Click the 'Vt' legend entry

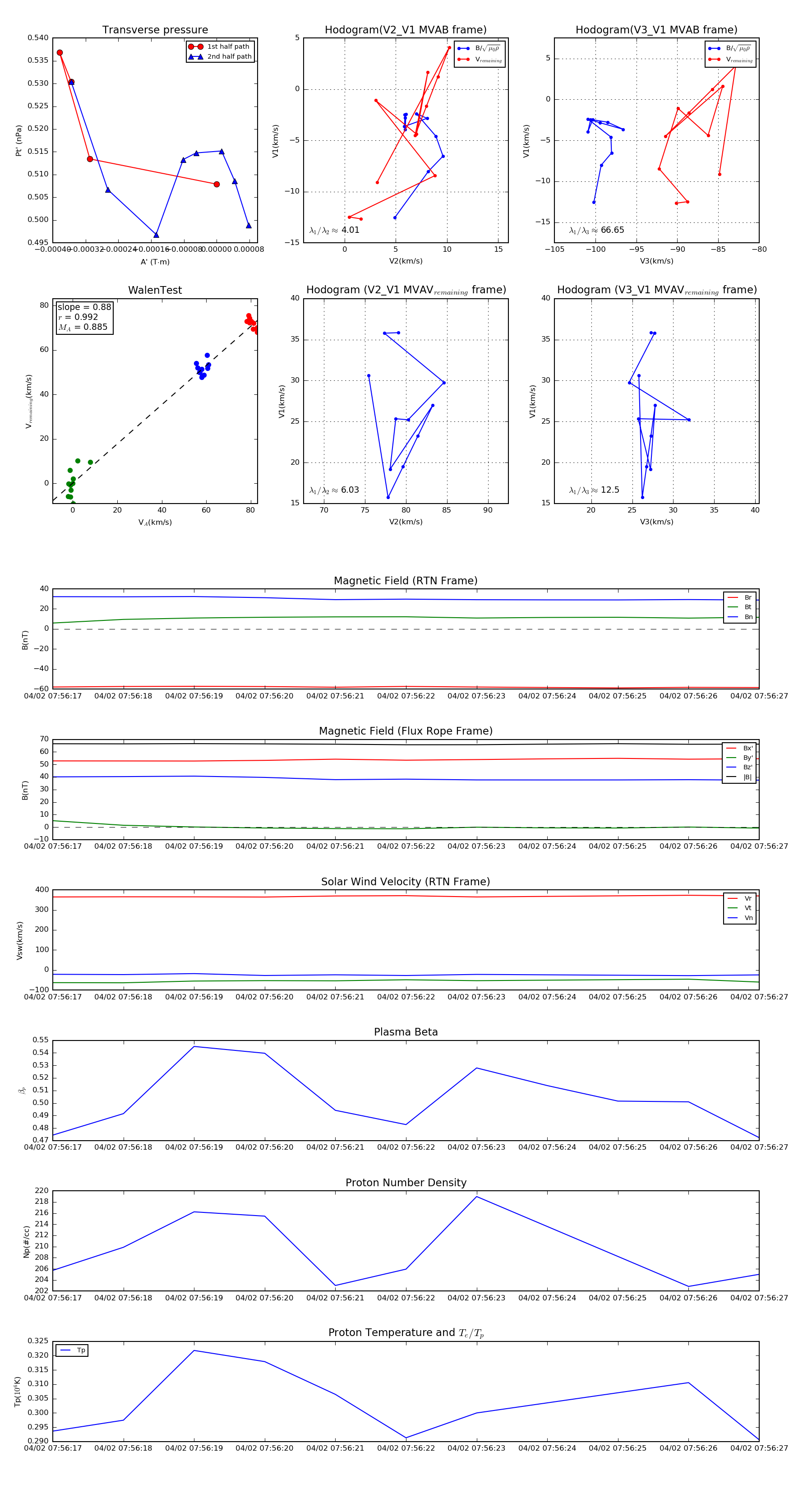pyautogui.click(x=740, y=908)
